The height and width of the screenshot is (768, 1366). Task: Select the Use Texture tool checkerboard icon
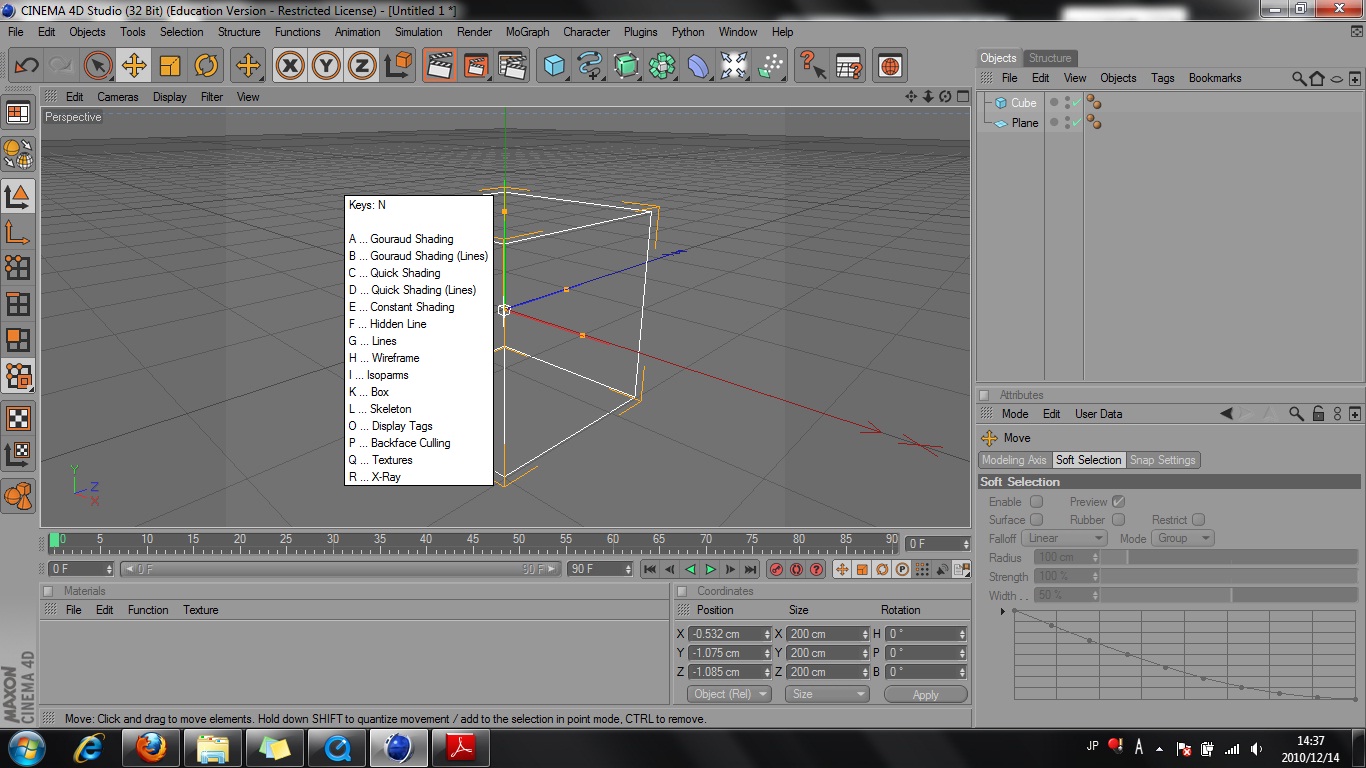(x=18, y=418)
